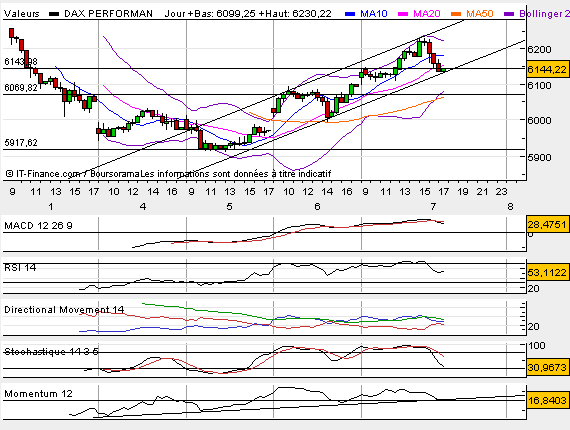This screenshot has width=570, height=430.
Task: Click the hour 19 label on time axis
Action: tap(463, 192)
